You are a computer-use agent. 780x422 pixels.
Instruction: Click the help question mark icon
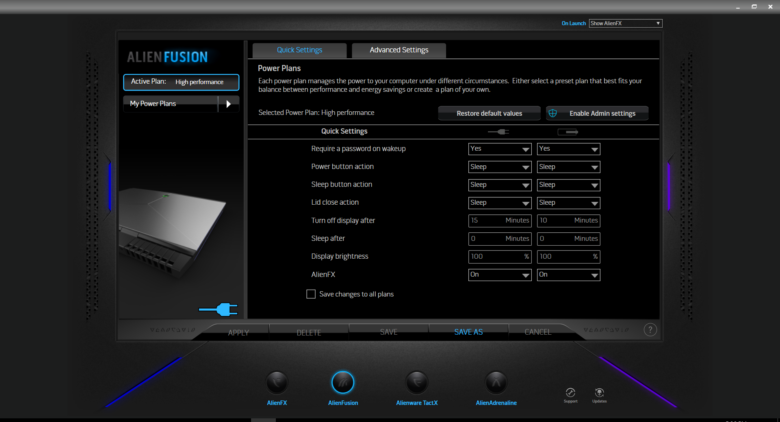coord(650,330)
